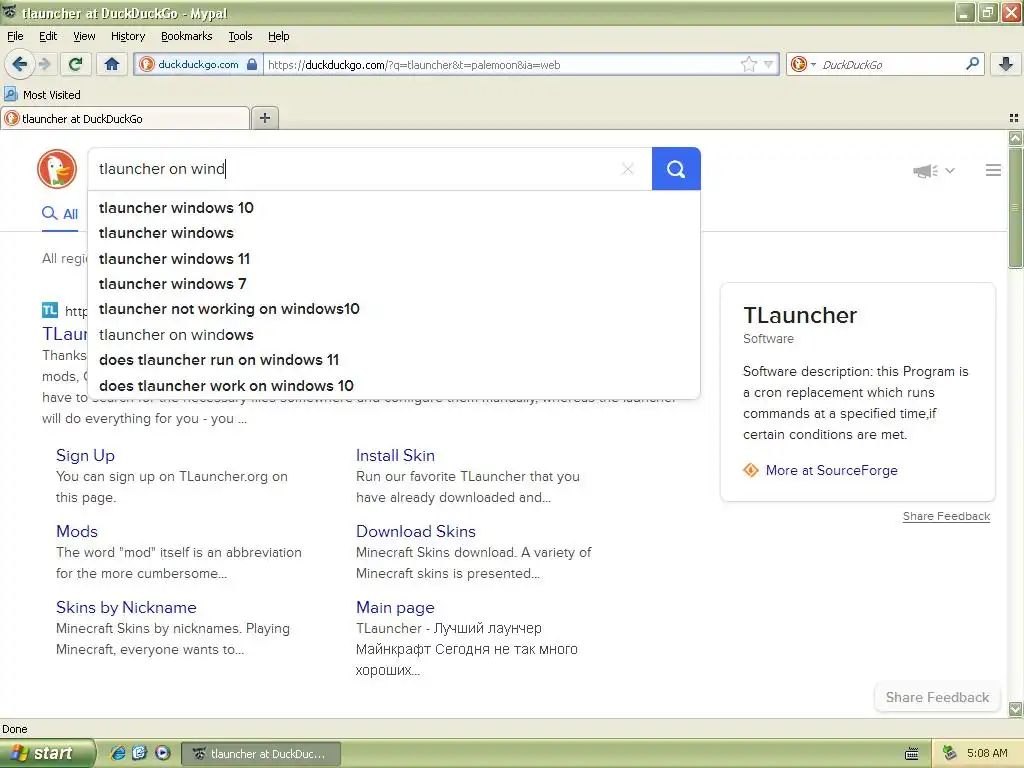
Task: Open the Most Visited bookmarks folder
Action: click(x=42, y=95)
